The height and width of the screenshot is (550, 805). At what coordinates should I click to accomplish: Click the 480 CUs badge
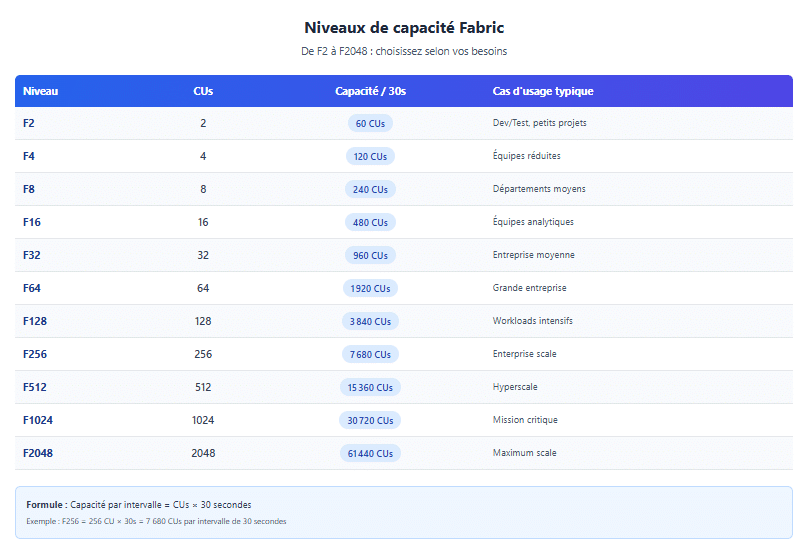pos(370,223)
